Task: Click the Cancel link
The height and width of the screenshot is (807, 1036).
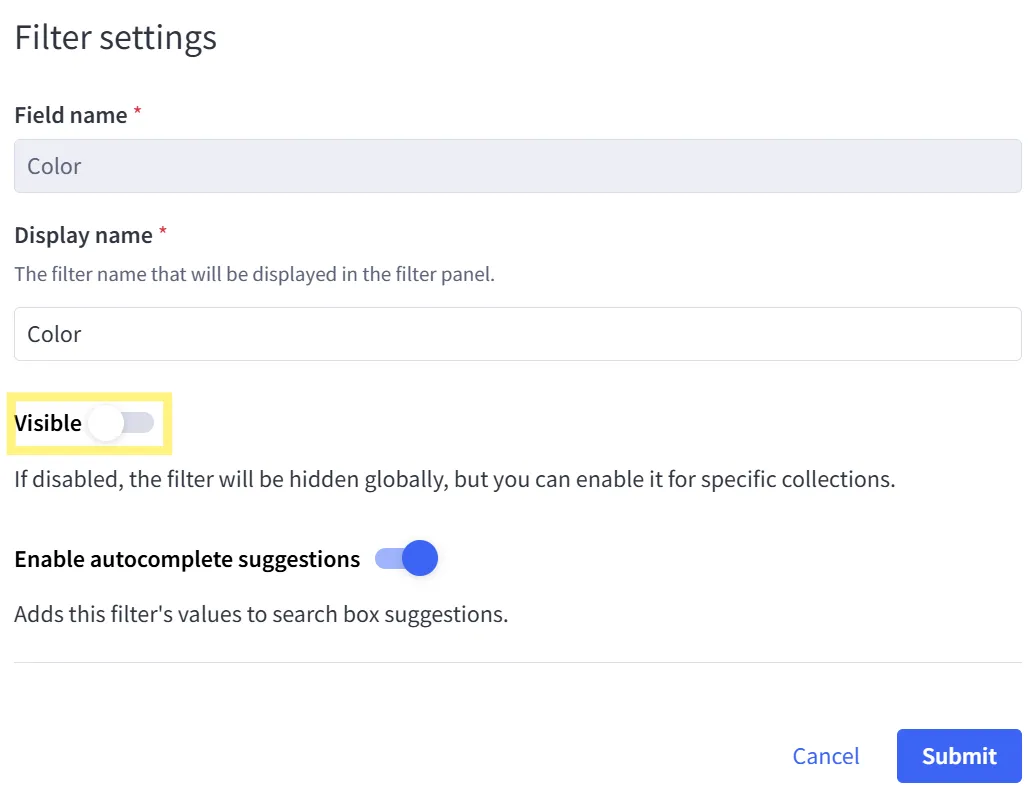Action: (x=825, y=756)
